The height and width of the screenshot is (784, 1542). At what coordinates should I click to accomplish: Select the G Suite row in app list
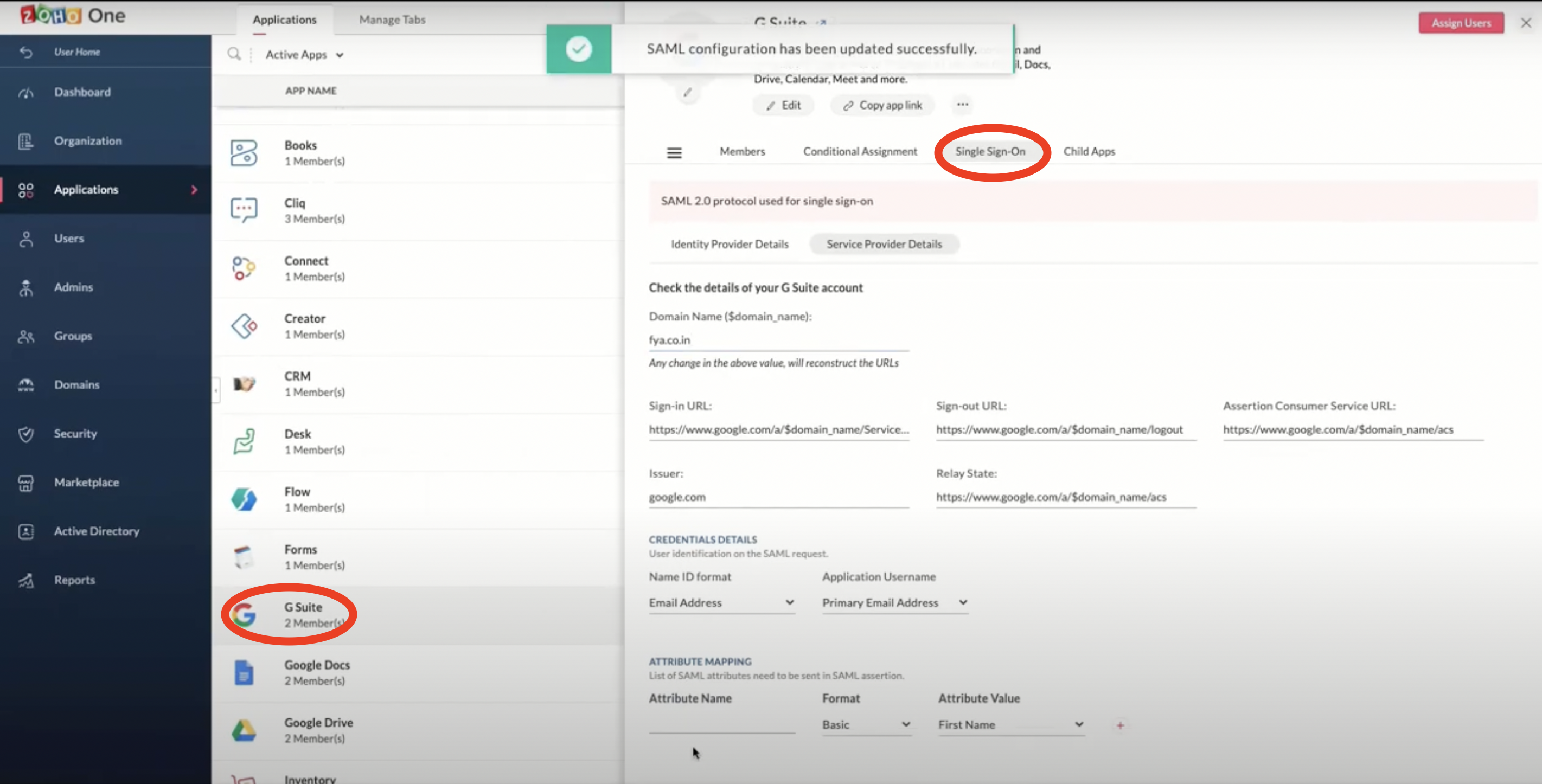pyautogui.click(x=418, y=615)
